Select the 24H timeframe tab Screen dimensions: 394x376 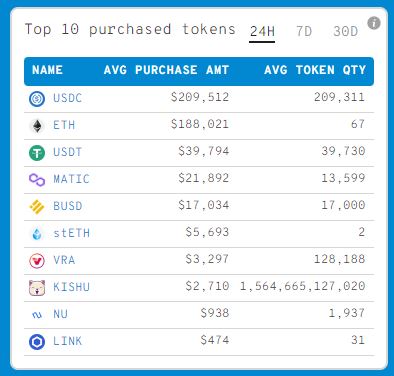click(262, 32)
